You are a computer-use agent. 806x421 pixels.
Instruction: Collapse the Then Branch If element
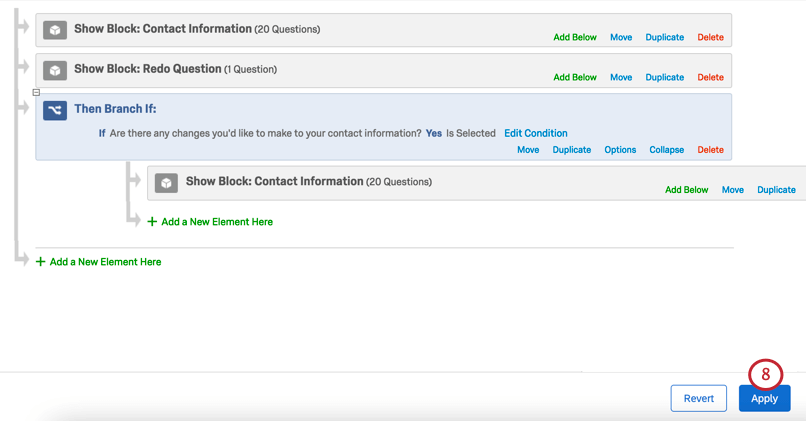pyautogui.click(x=666, y=150)
